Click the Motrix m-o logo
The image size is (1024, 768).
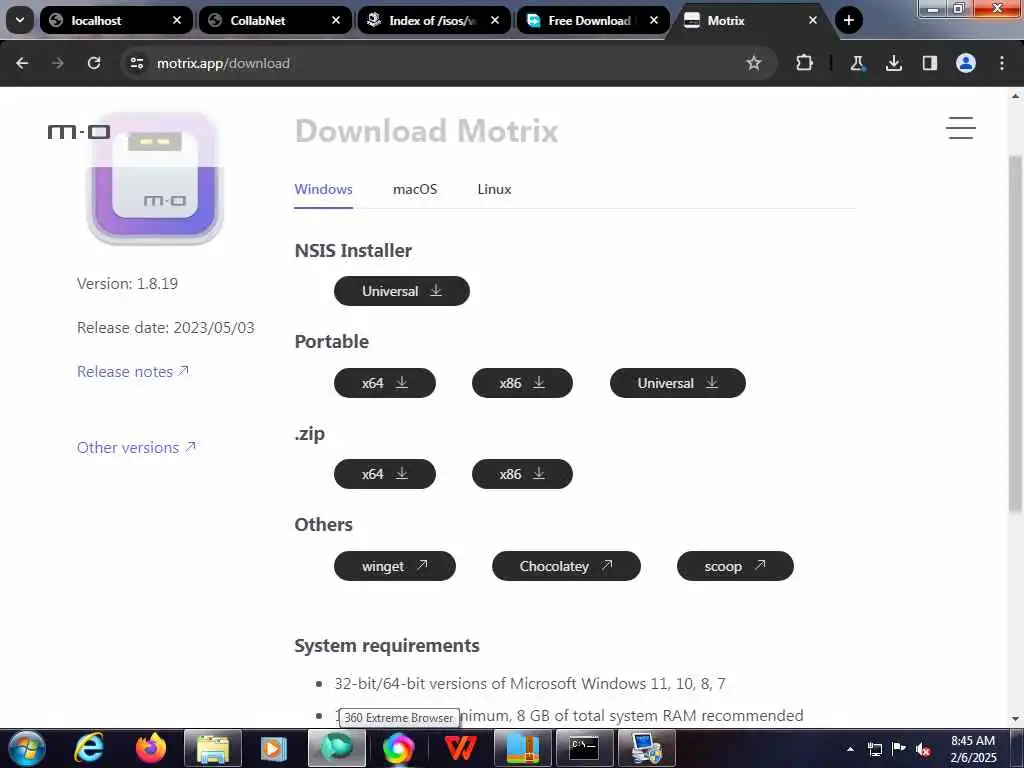coord(79,132)
